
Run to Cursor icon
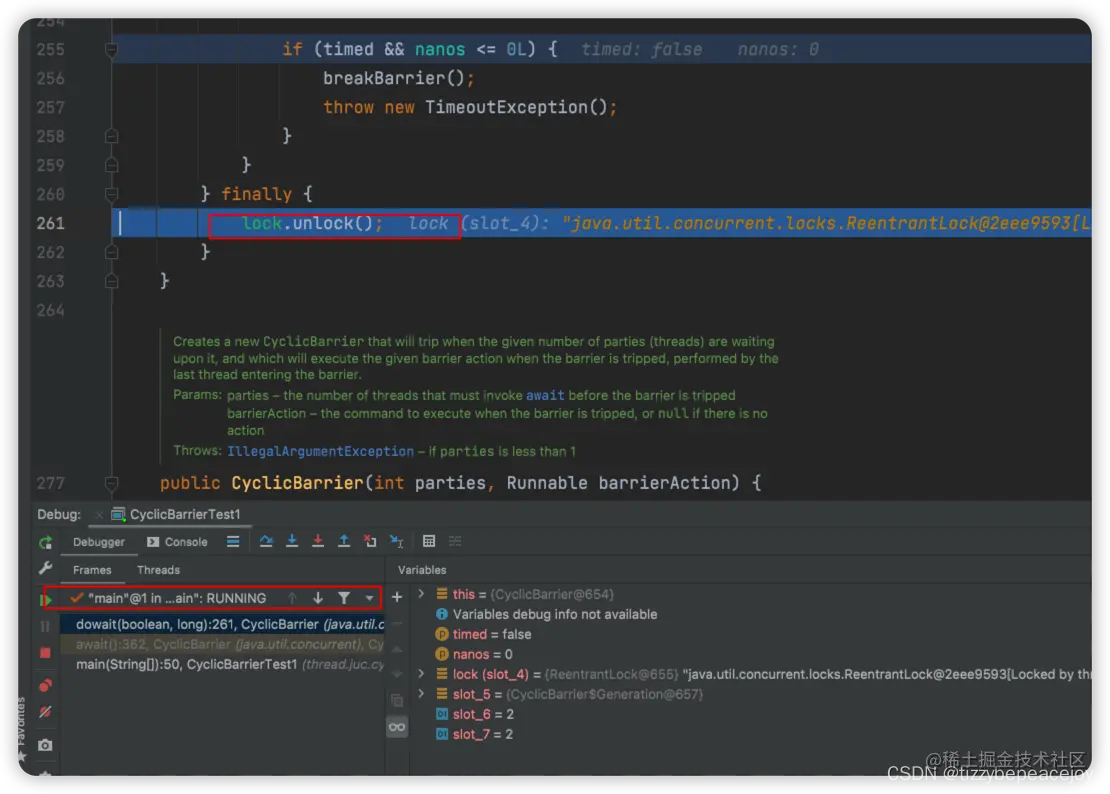(x=396, y=541)
